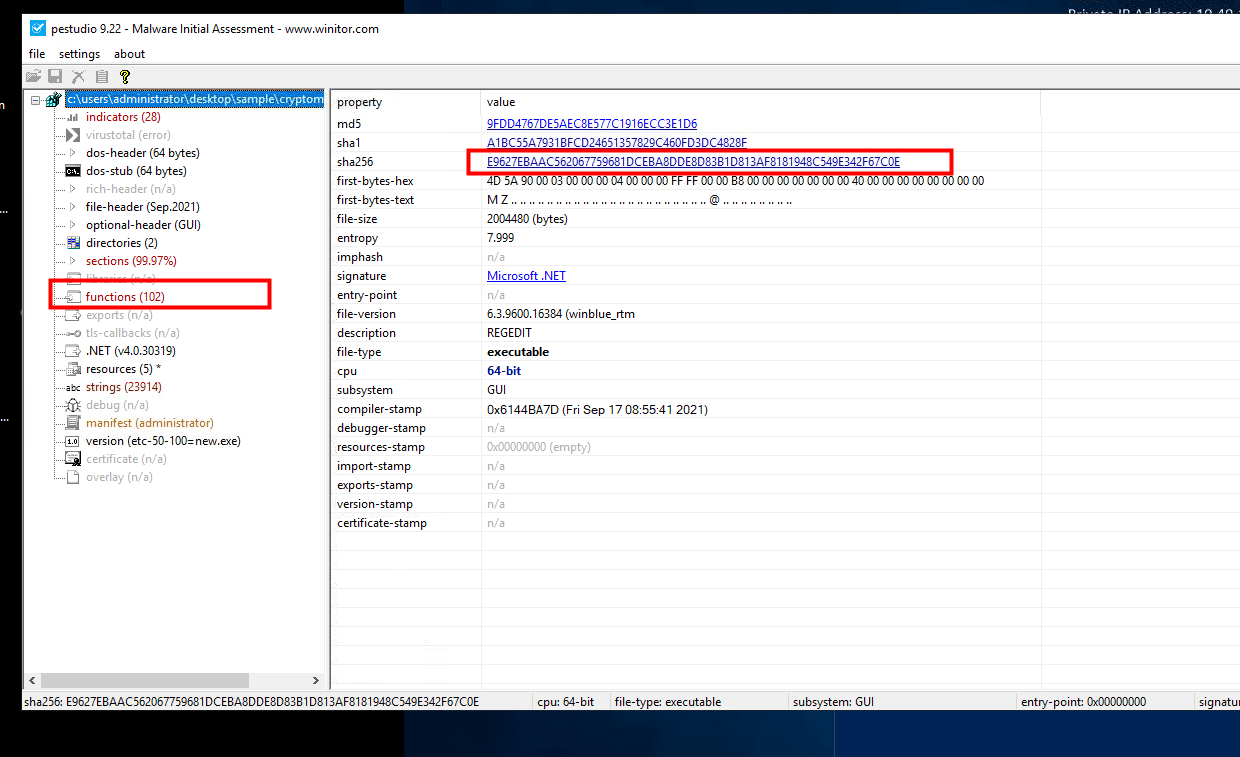Click the right arrow of tree scrollbar
Viewport: 1240px width, 757px height.
pyautogui.click(x=316, y=680)
